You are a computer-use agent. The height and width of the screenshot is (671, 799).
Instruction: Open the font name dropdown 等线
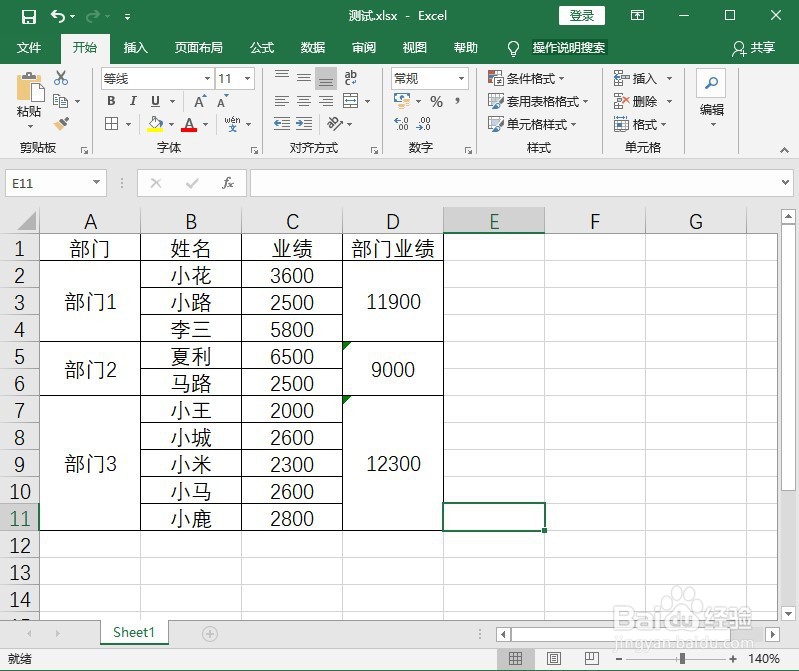pos(207,78)
